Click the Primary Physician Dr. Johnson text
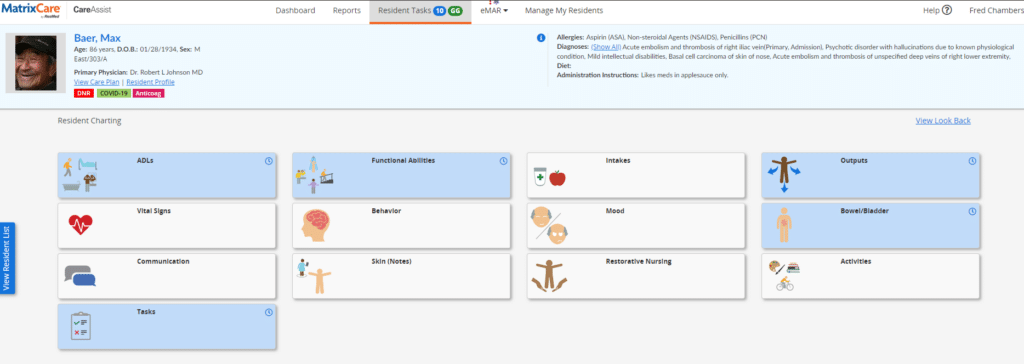 tap(138, 72)
